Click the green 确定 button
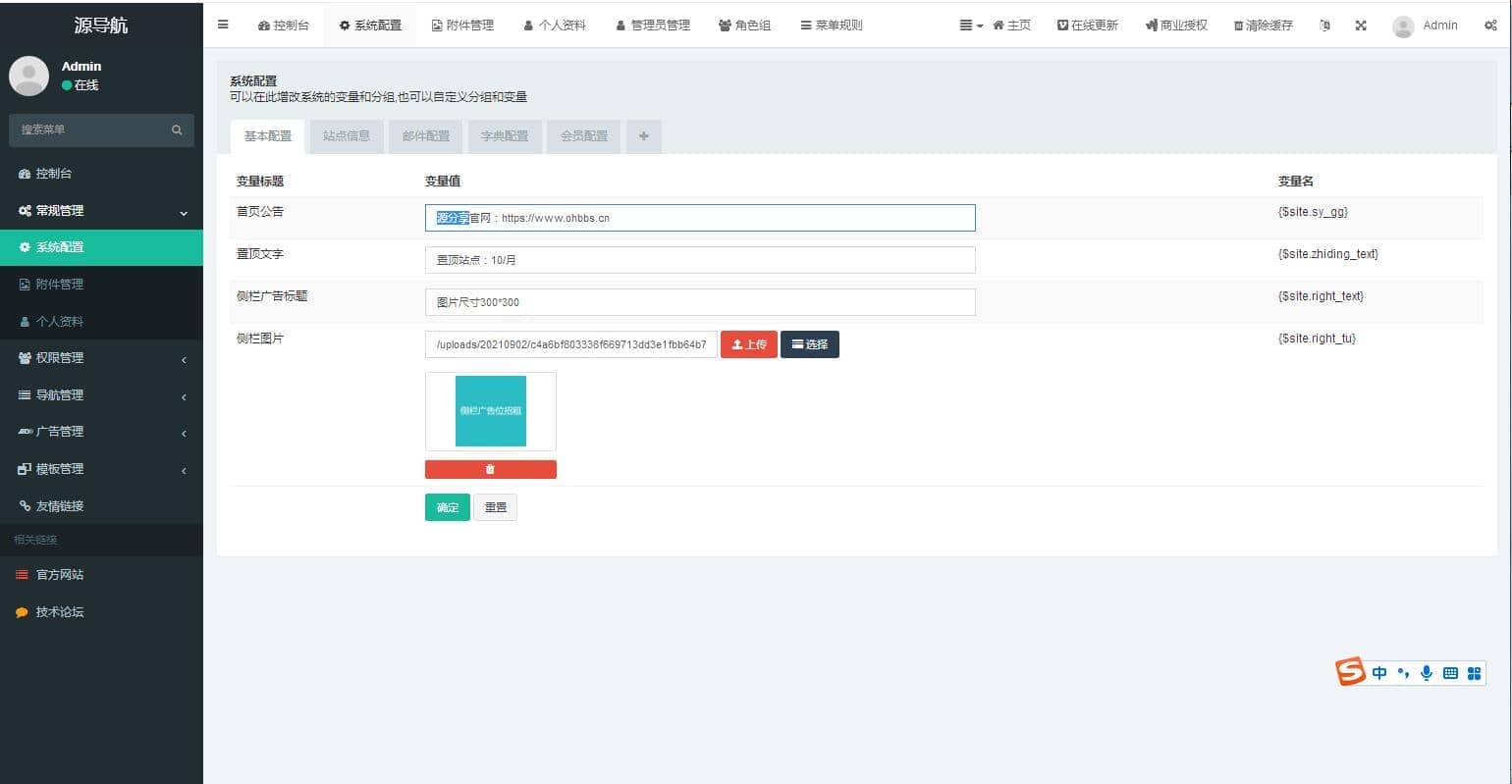1512x784 pixels. click(447, 507)
